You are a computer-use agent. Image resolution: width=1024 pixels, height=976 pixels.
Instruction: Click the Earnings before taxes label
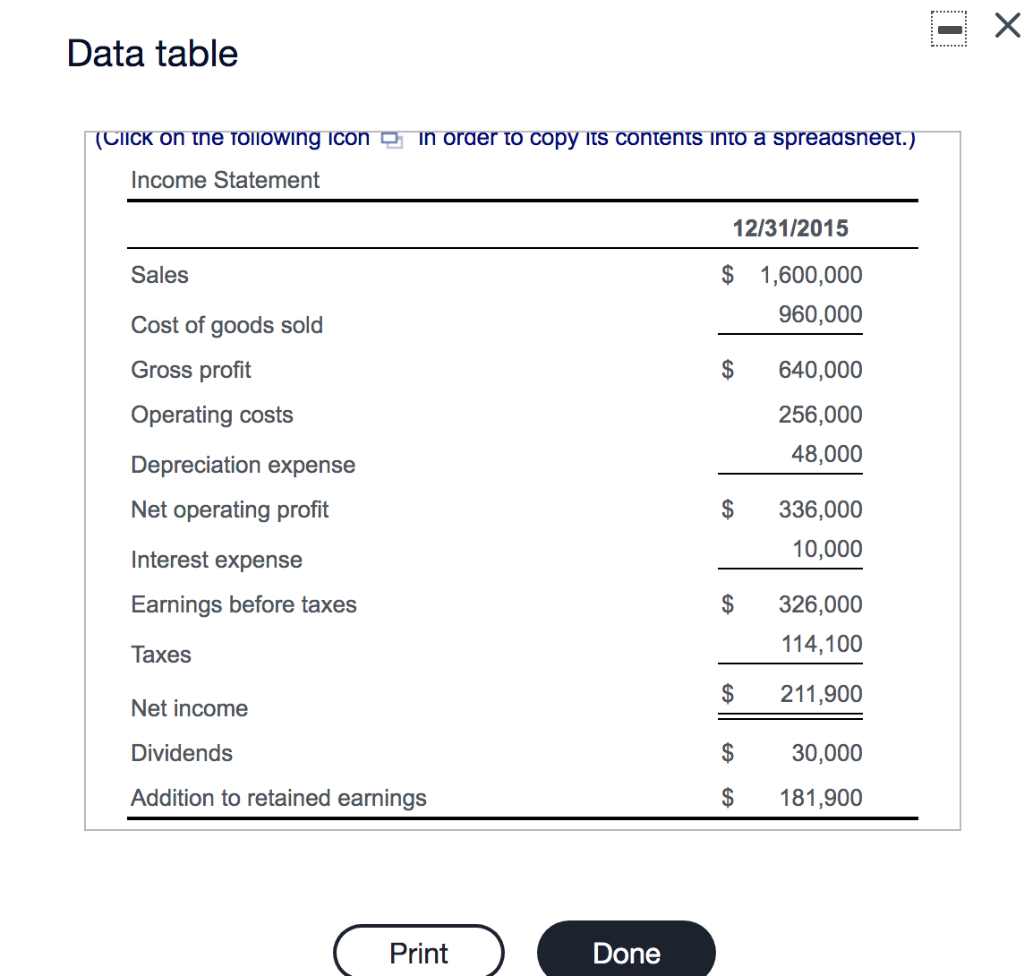(244, 605)
